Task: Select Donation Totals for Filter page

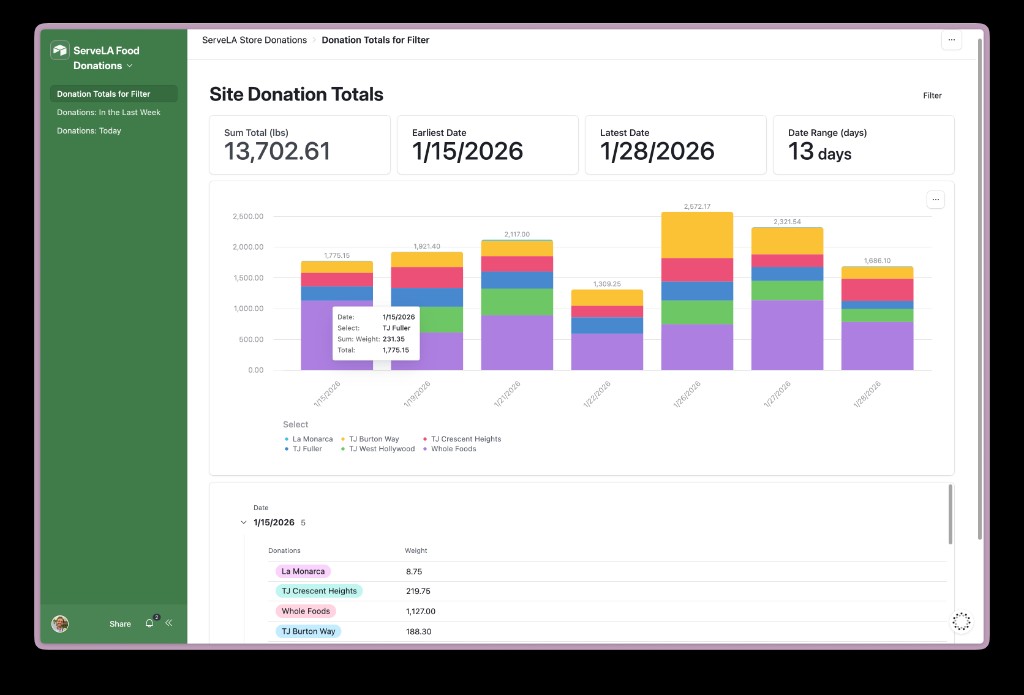Action: 114,93
